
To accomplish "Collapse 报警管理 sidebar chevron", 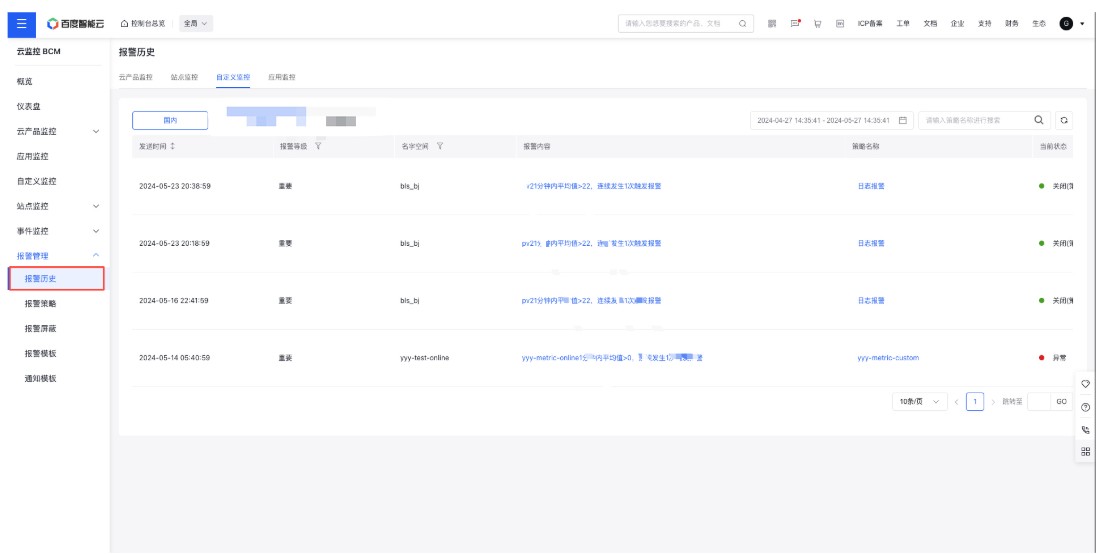I will (x=96, y=255).
